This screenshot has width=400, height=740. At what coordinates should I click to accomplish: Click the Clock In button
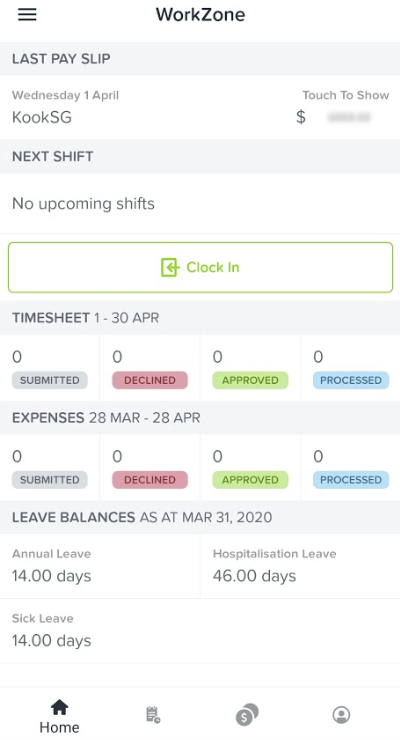tap(200, 267)
